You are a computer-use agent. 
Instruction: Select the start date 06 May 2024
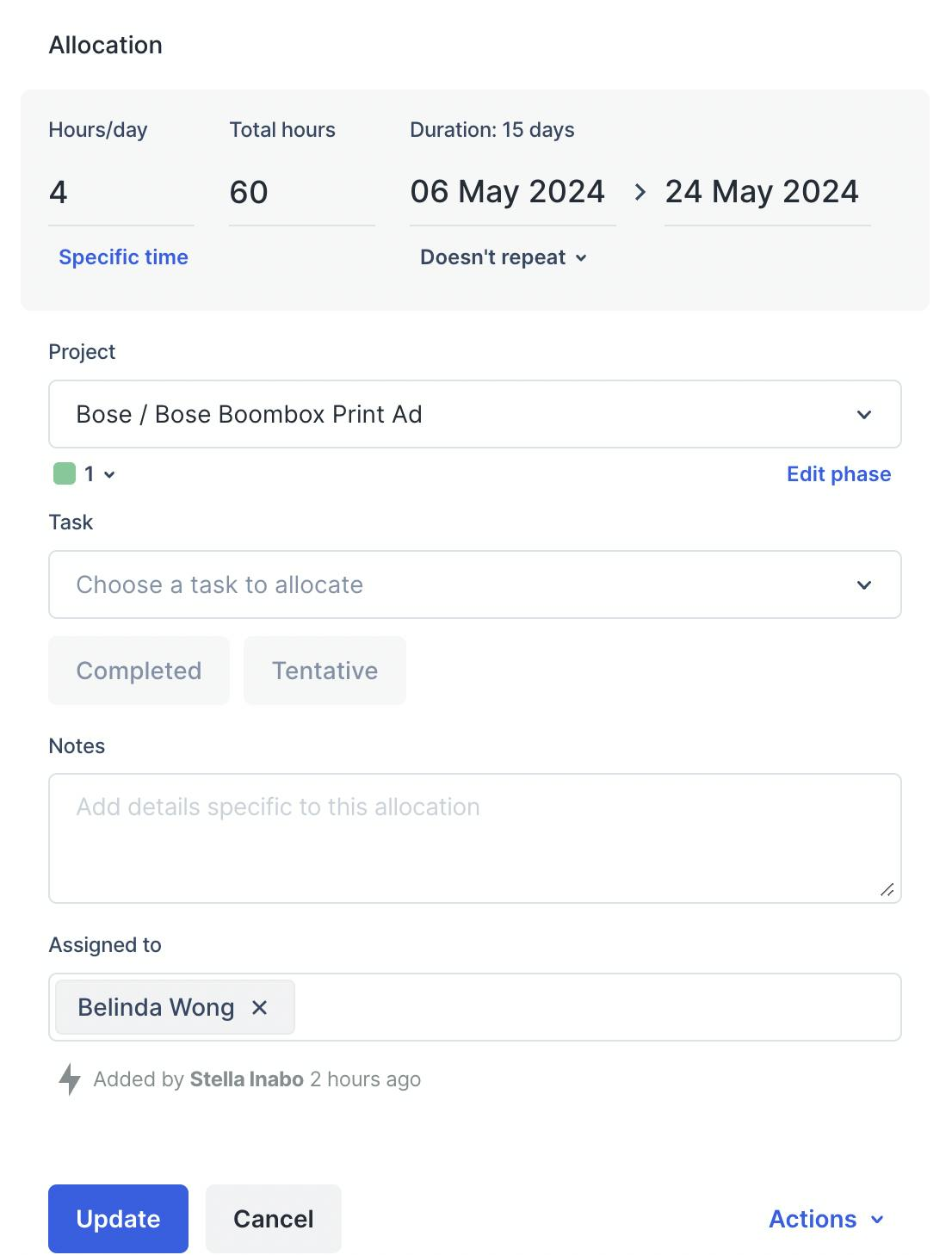point(508,192)
